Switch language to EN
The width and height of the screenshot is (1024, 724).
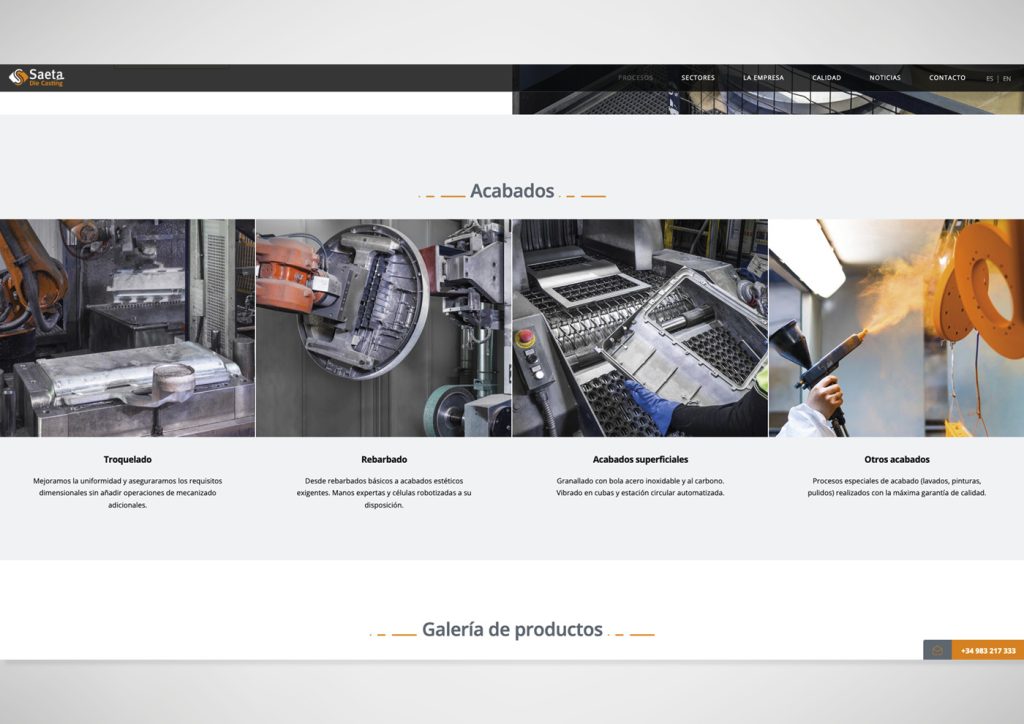1007,78
